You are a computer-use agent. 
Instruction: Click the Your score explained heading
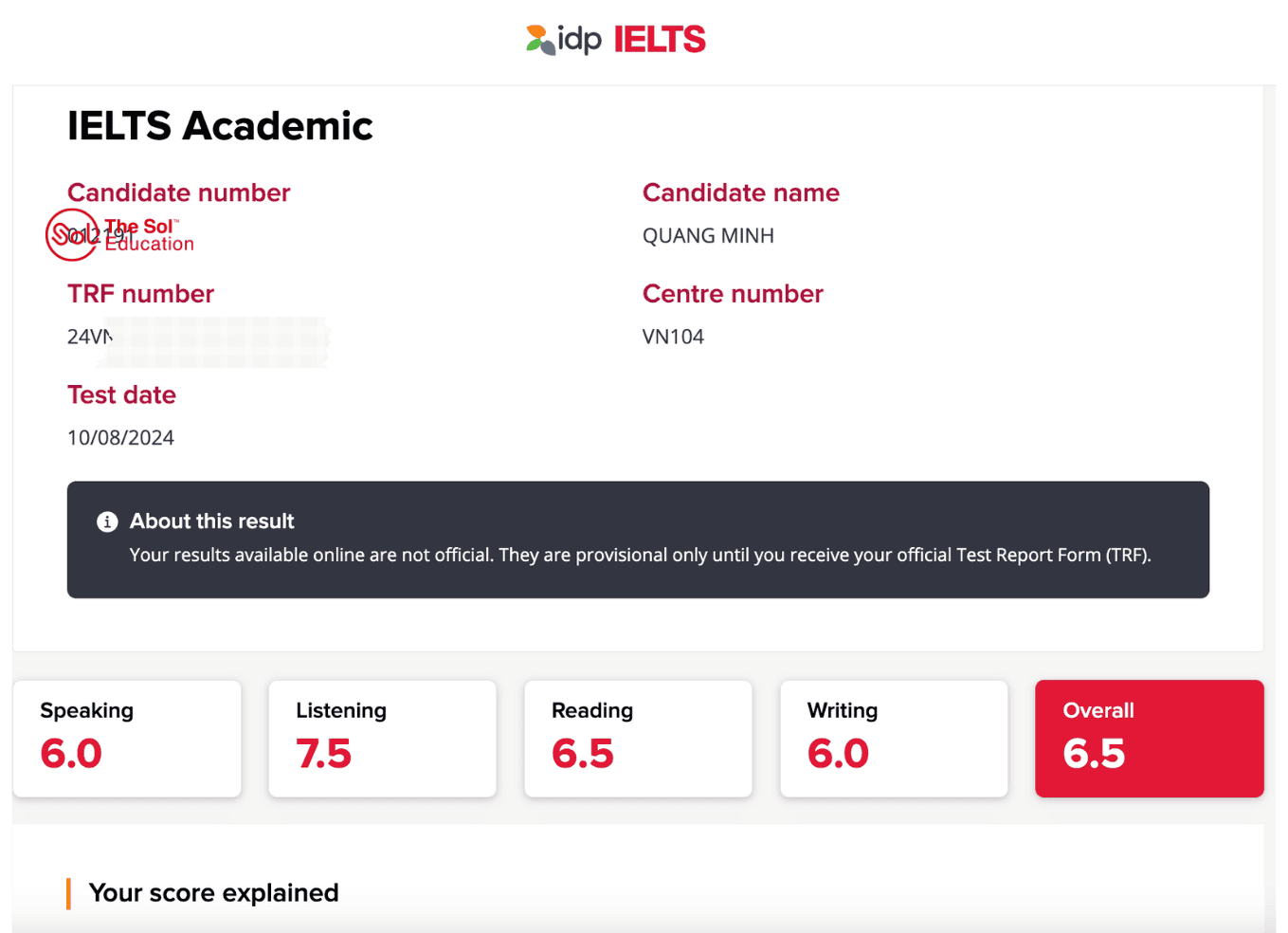[x=213, y=893]
